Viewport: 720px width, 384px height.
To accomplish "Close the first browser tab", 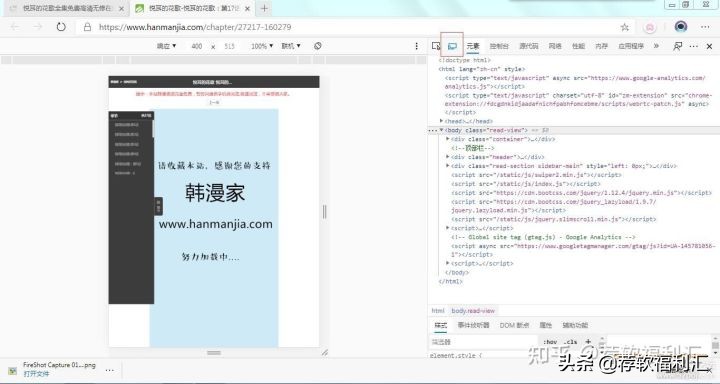I will point(121,8).
